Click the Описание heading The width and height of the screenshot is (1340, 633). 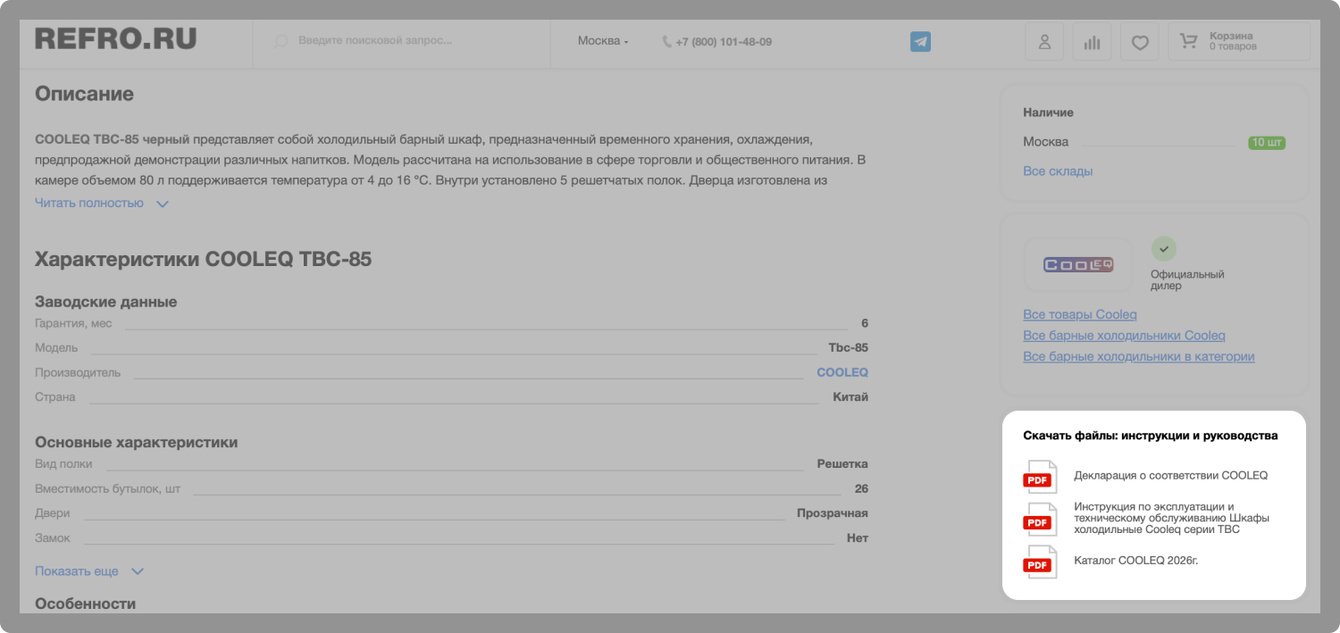pyautogui.click(x=84, y=94)
